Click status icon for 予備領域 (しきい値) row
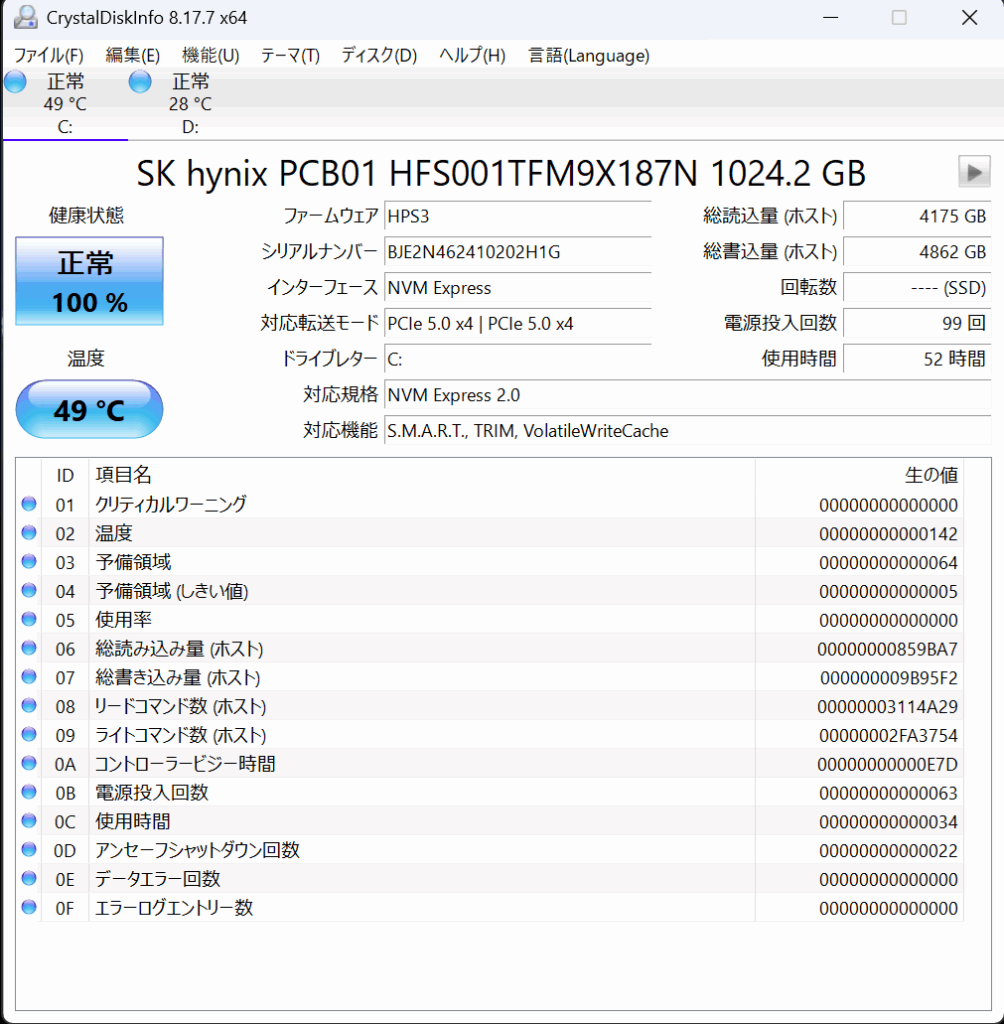Image resolution: width=1004 pixels, height=1024 pixels. point(29,590)
